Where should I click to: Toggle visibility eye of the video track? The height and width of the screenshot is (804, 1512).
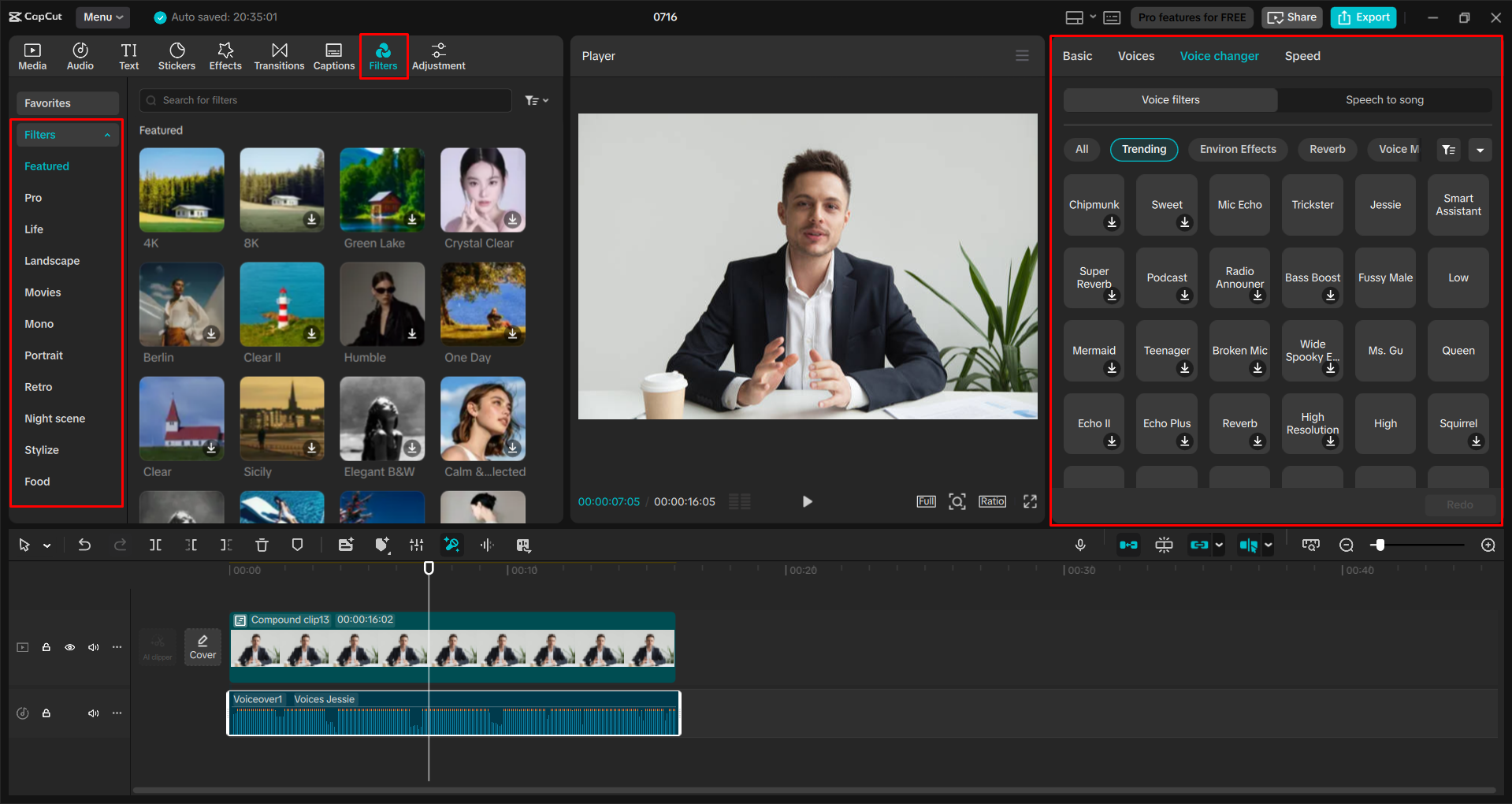point(70,647)
